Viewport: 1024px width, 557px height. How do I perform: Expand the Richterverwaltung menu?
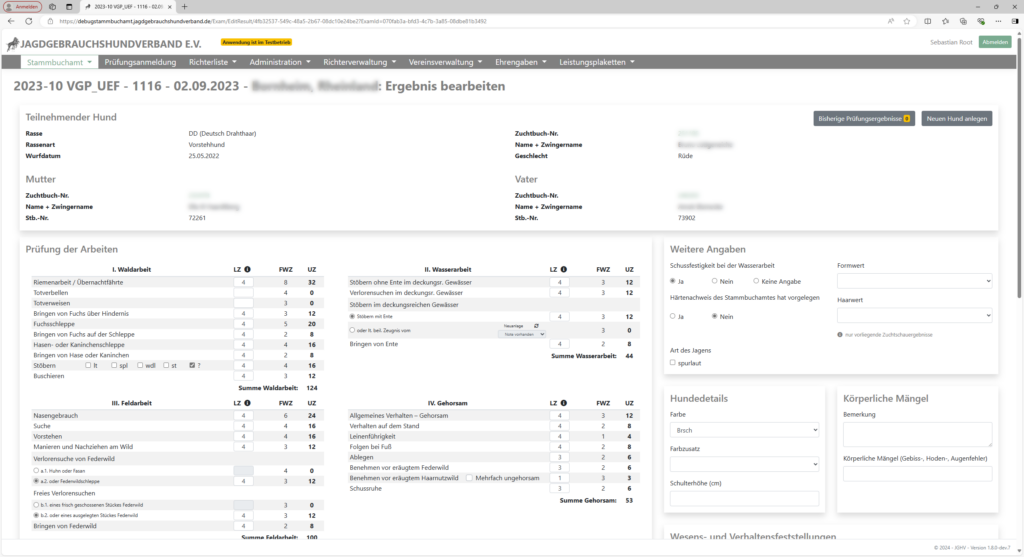(360, 62)
